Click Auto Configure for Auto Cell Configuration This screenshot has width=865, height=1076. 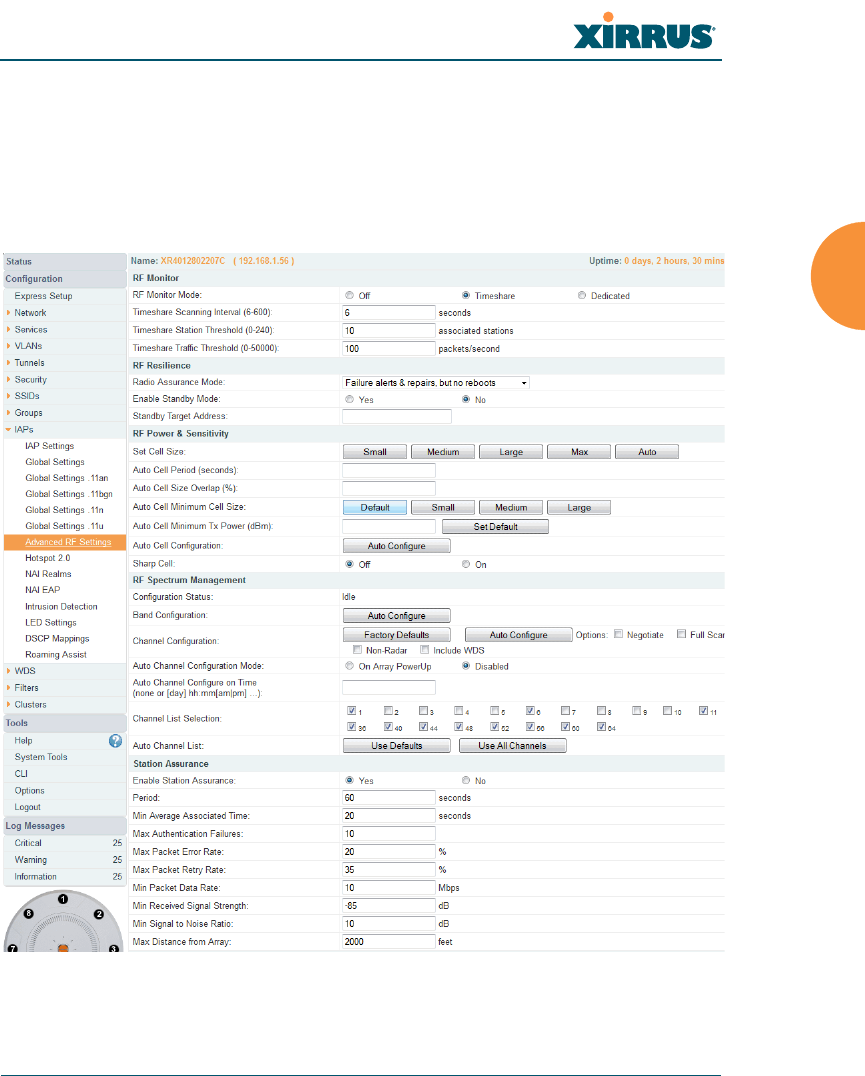click(x=396, y=546)
